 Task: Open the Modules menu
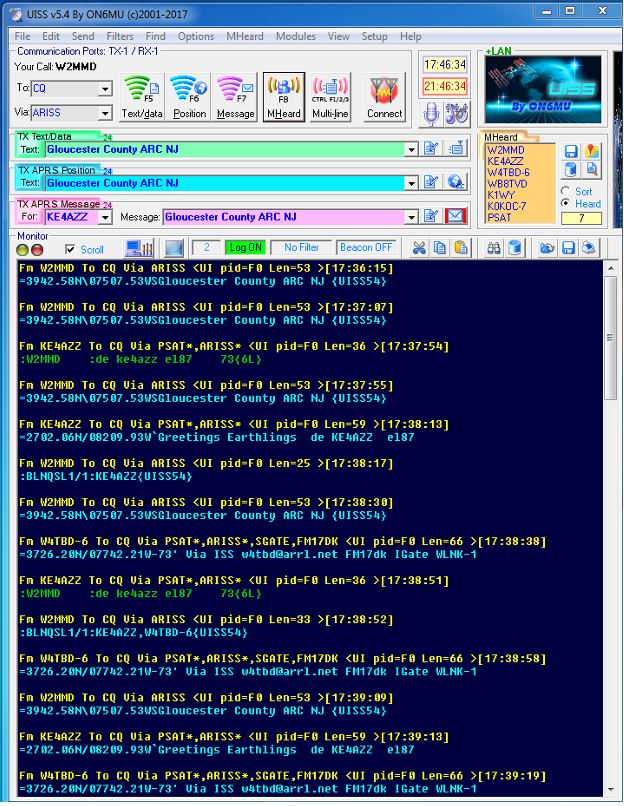(296, 36)
